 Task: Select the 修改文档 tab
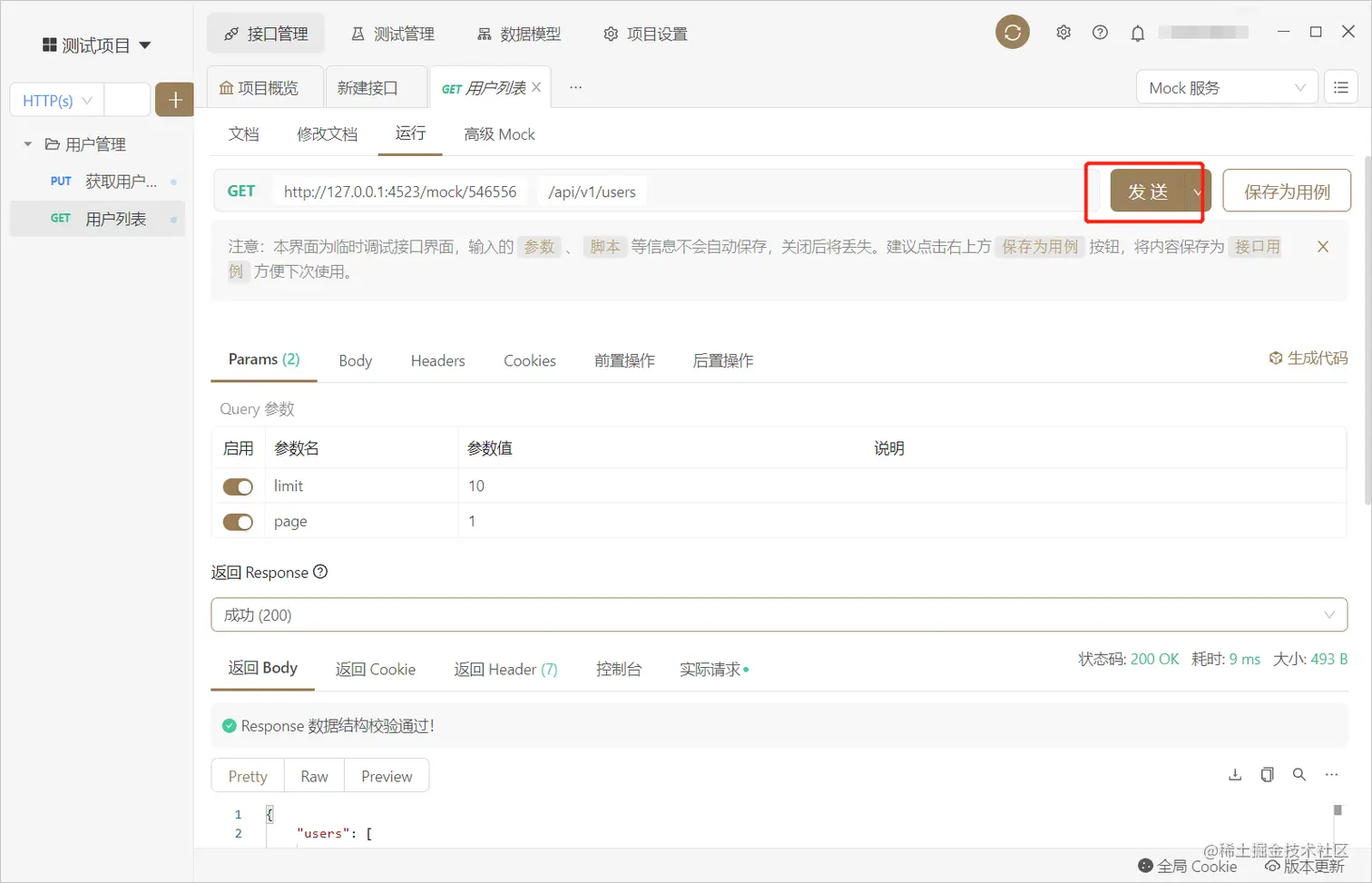[x=328, y=134]
